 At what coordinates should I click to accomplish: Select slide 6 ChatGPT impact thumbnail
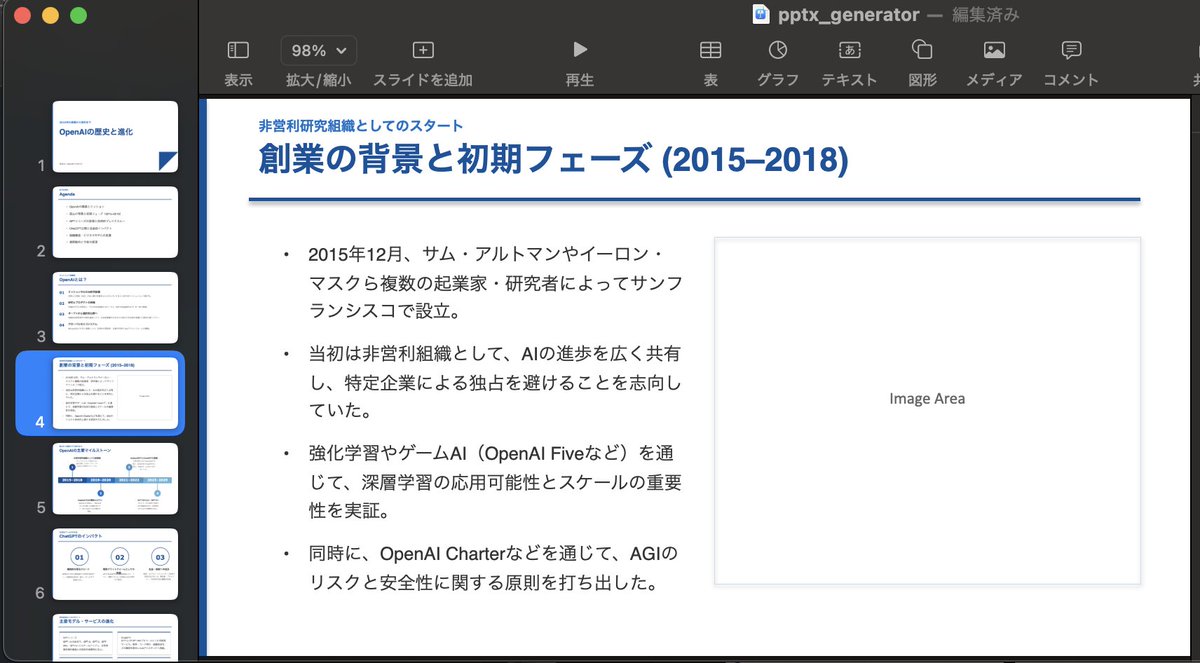pyautogui.click(x=116, y=564)
